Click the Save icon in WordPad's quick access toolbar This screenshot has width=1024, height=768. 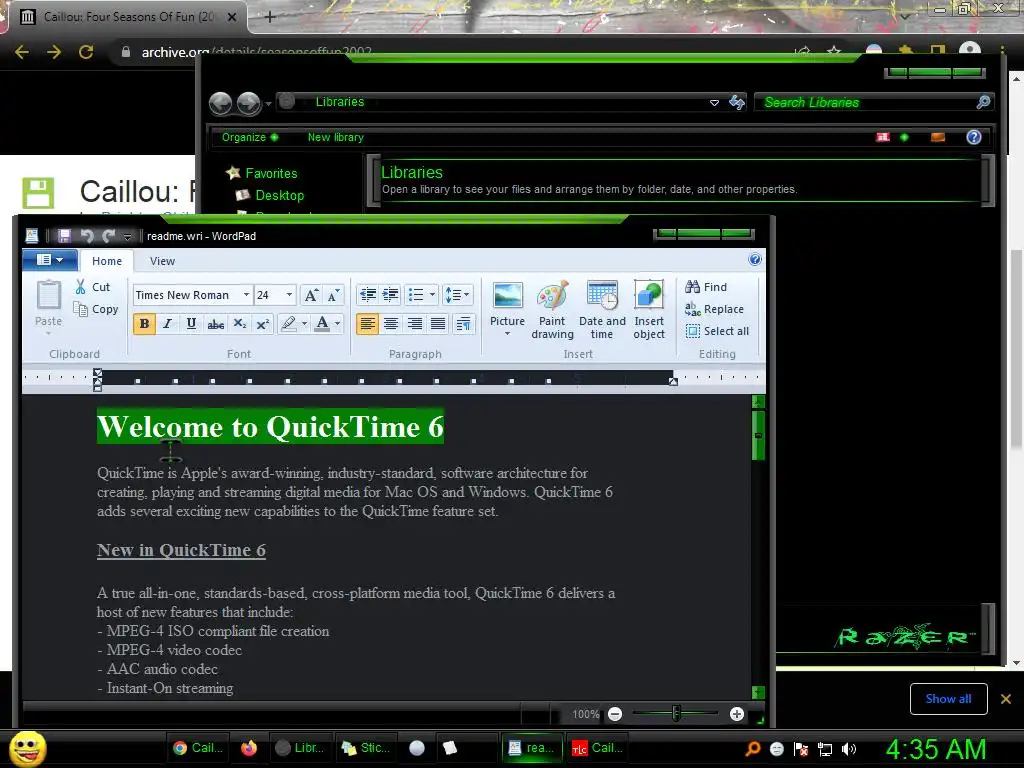(64, 236)
